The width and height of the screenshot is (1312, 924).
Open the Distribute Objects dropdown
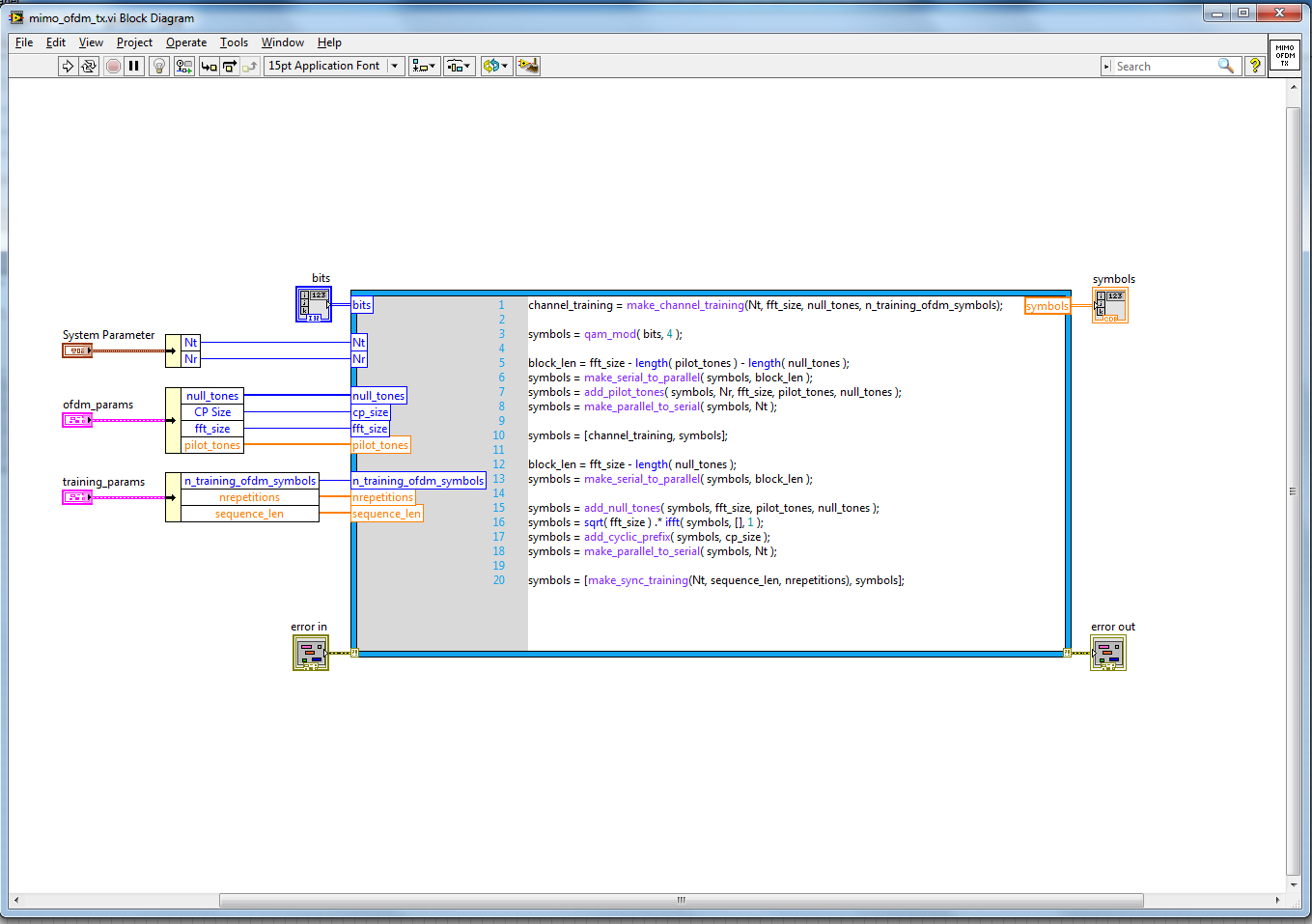[459, 66]
